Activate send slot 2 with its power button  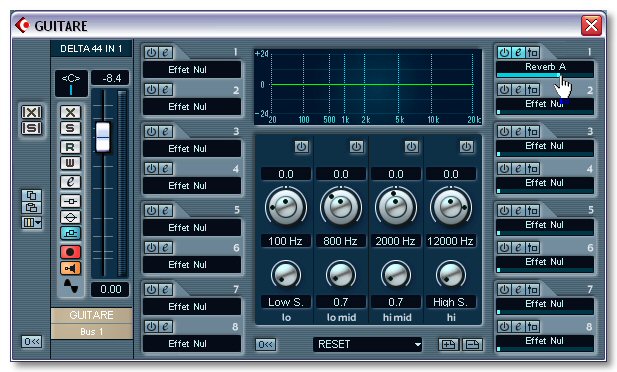(x=504, y=90)
